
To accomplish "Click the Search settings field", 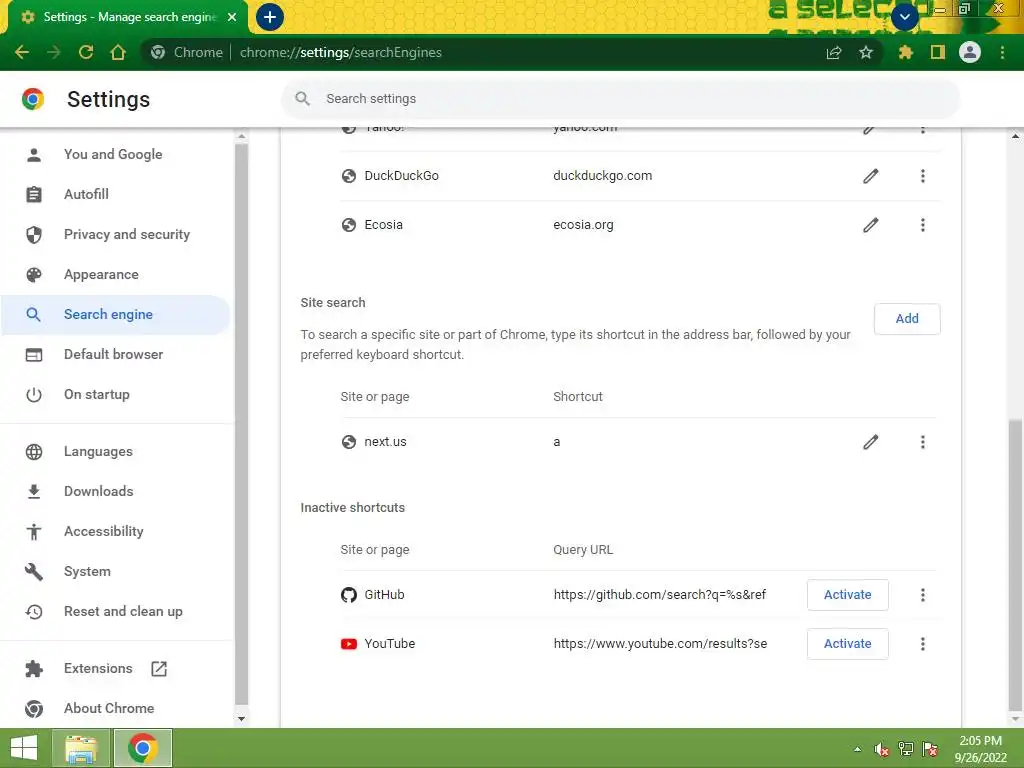I will [620, 99].
